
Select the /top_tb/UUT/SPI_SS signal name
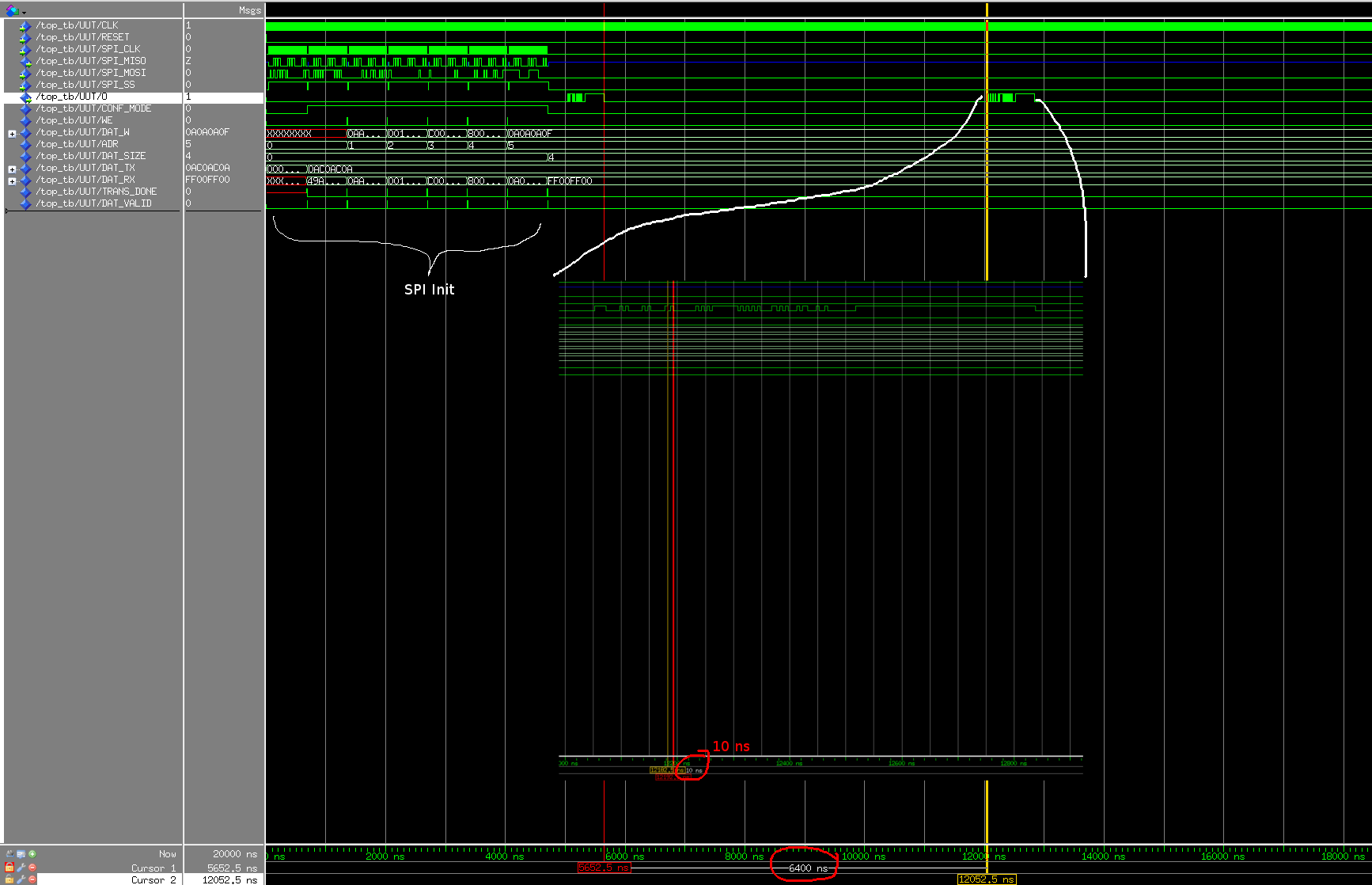click(x=85, y=85)
